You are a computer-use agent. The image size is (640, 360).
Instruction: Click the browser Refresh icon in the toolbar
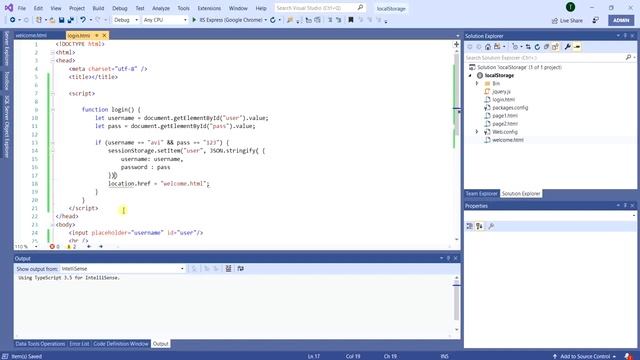[273, 20]
